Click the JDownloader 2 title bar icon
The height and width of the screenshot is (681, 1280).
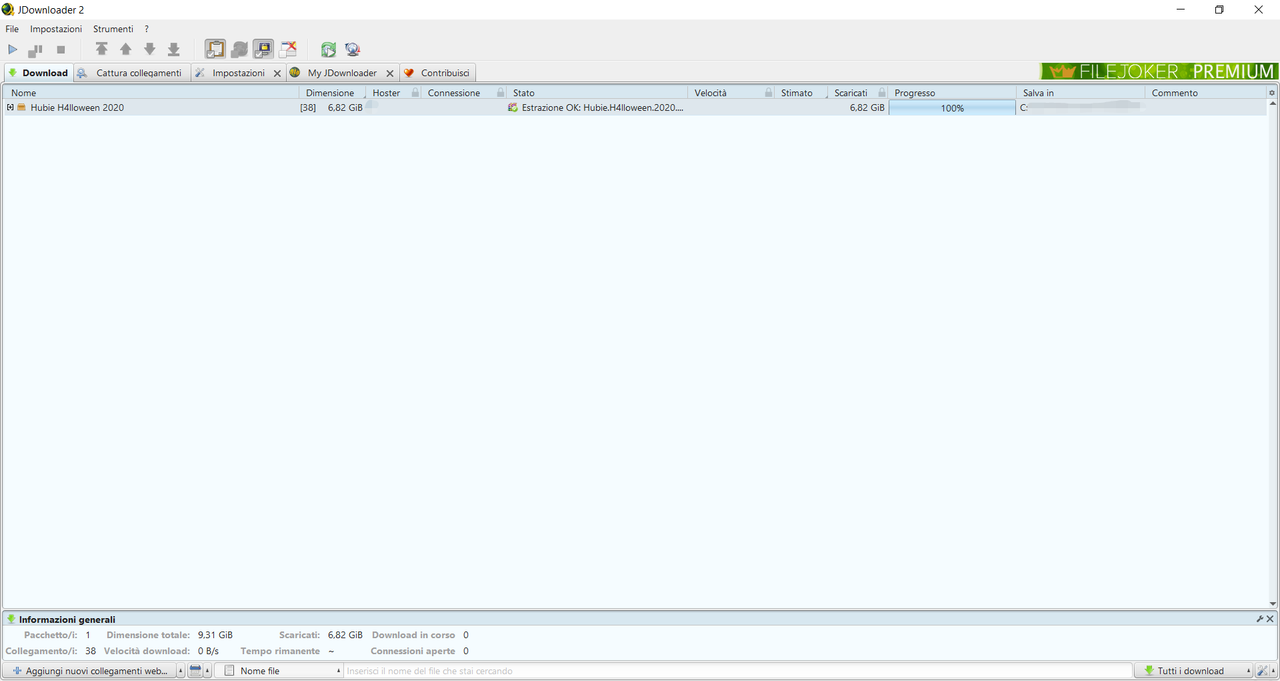point(8,9)
